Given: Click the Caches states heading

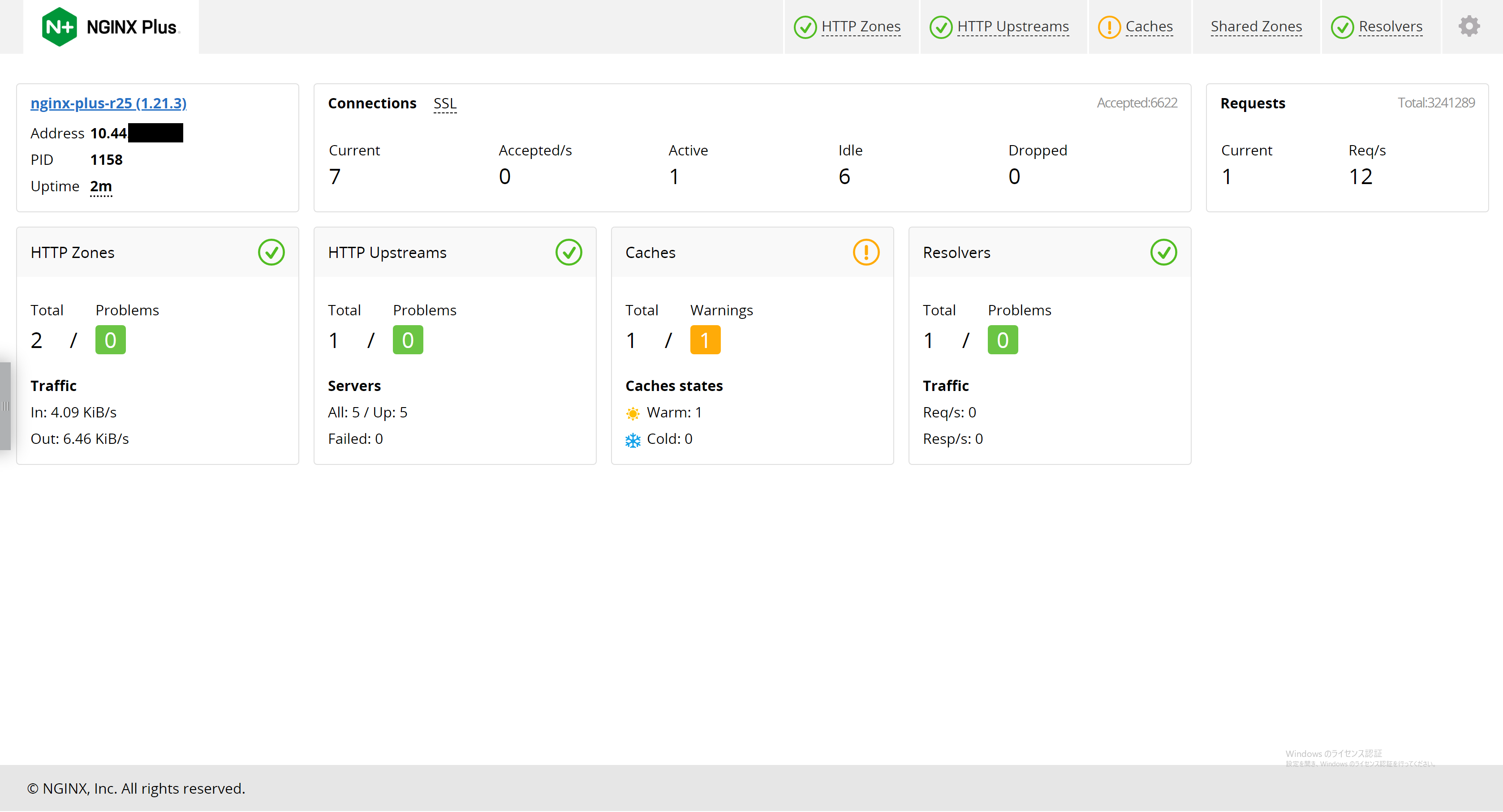Looking at the screenshot, I should coord(674,386).
